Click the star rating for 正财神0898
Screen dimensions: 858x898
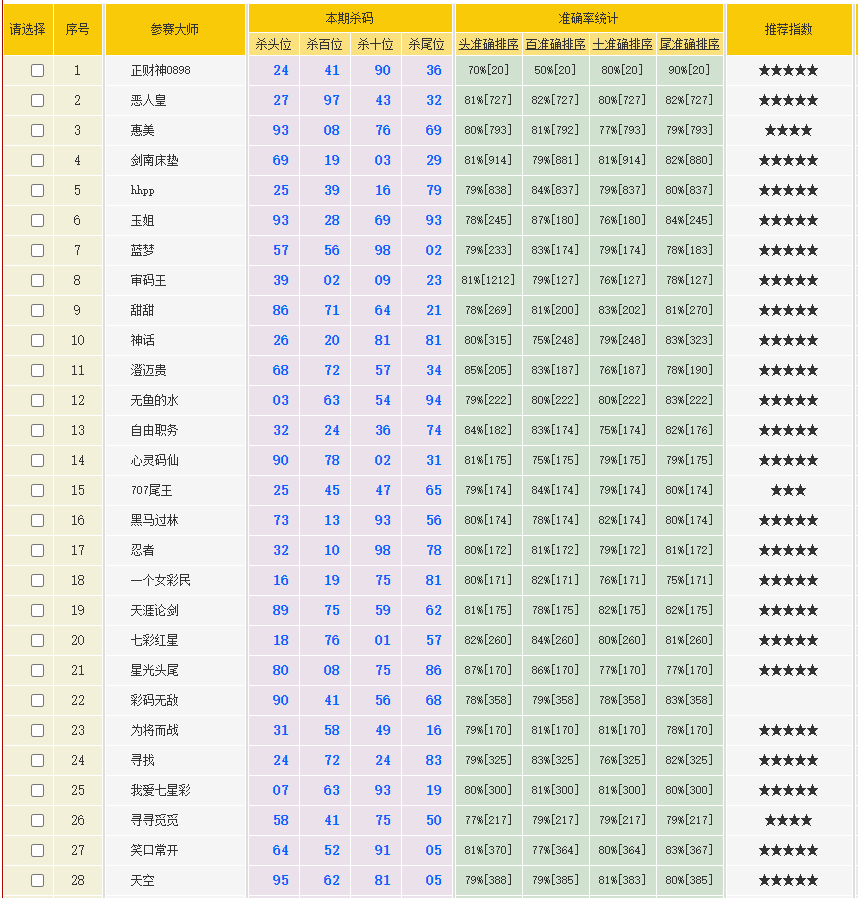pos(788,70)
